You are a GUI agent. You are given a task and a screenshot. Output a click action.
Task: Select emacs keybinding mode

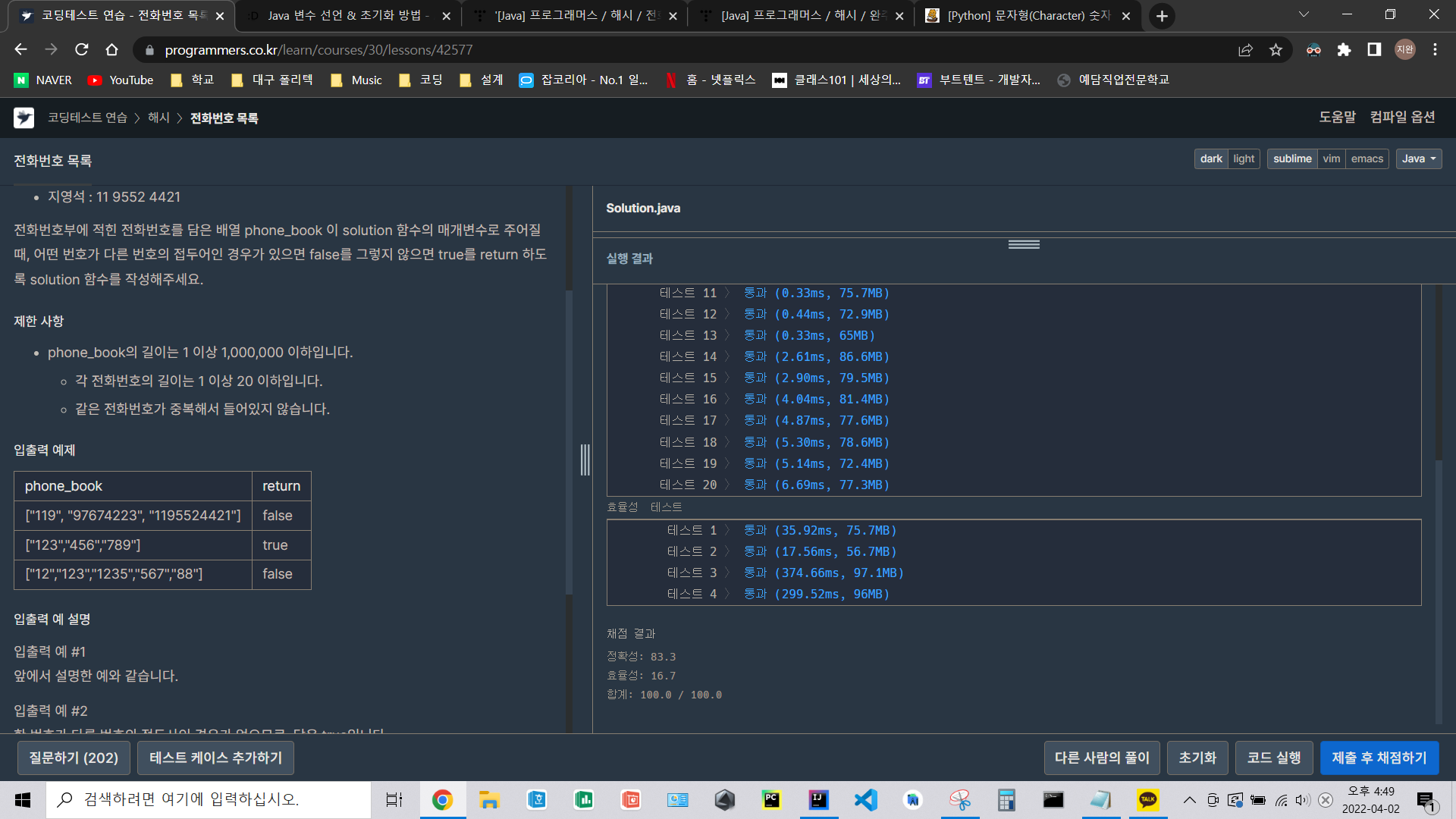coord(1367,158)
